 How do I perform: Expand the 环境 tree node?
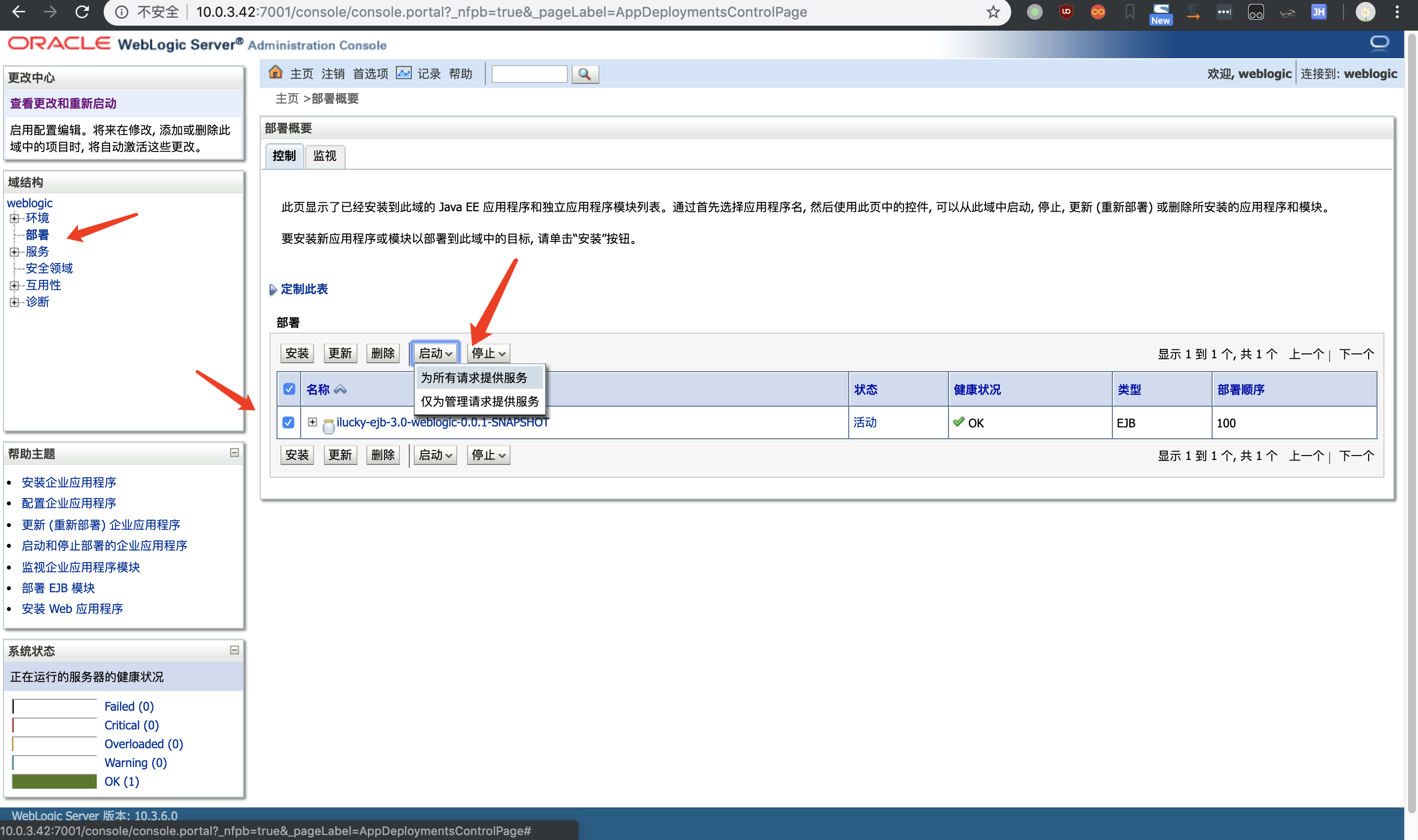[x=14, y=219]
